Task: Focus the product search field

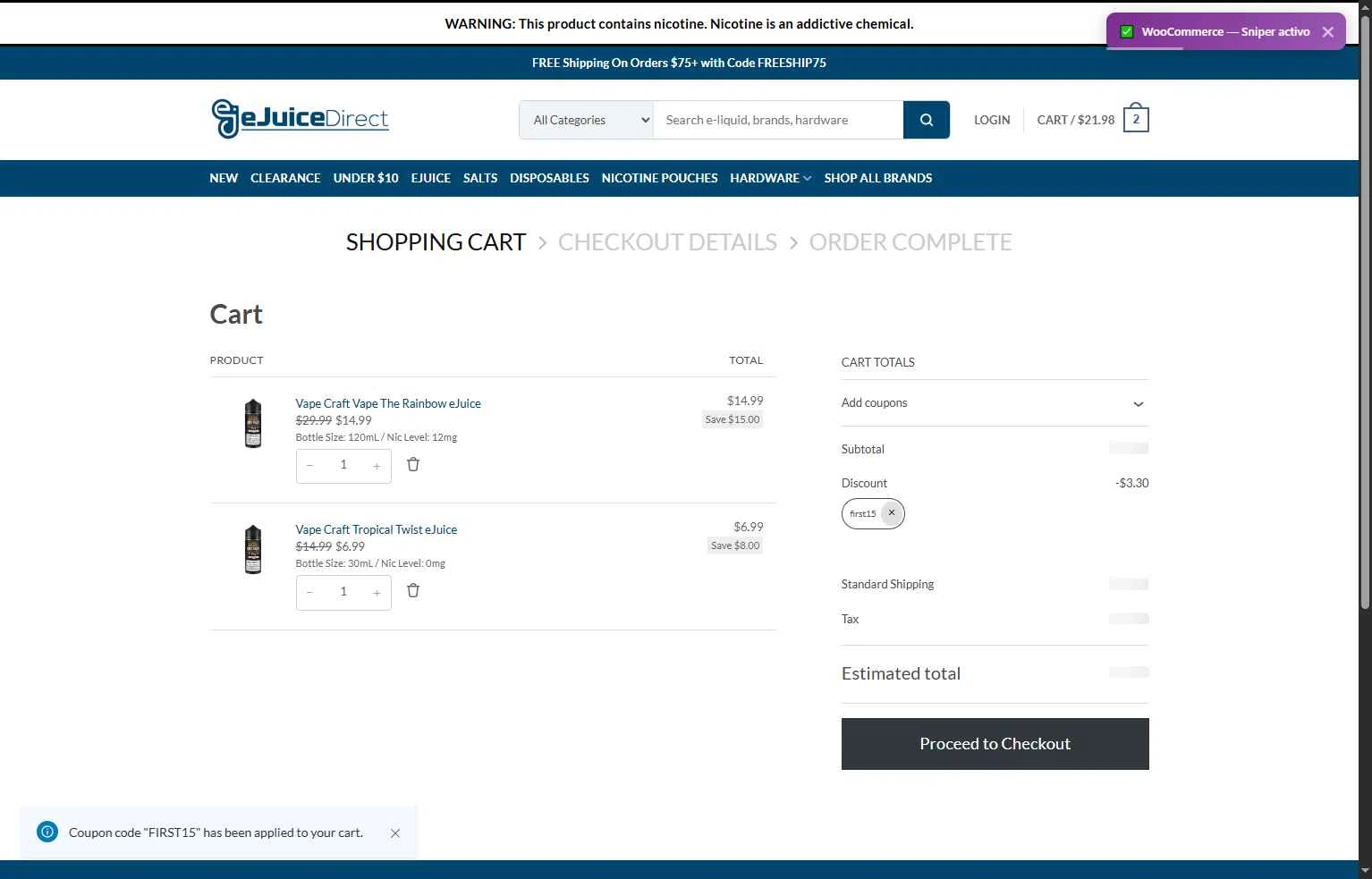Action: [x=778, y=120]
